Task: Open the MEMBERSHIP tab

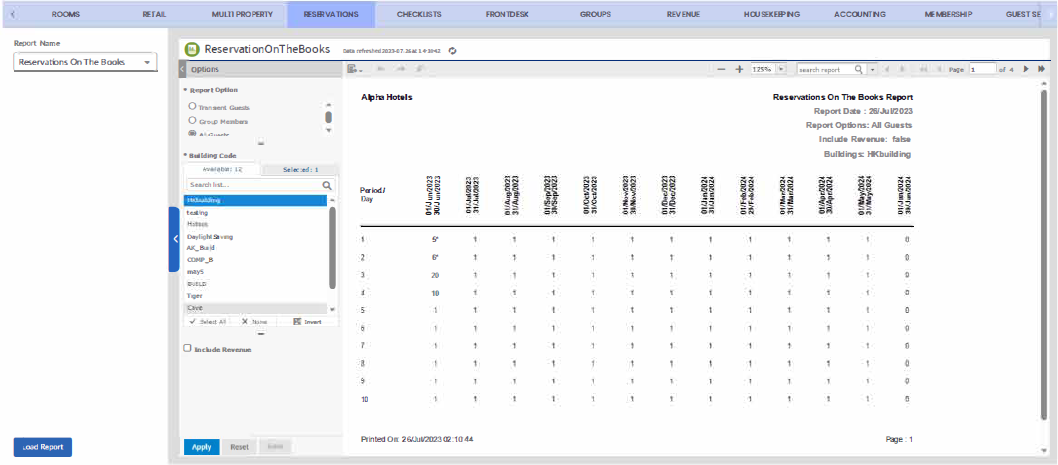Action: point(949,14)
